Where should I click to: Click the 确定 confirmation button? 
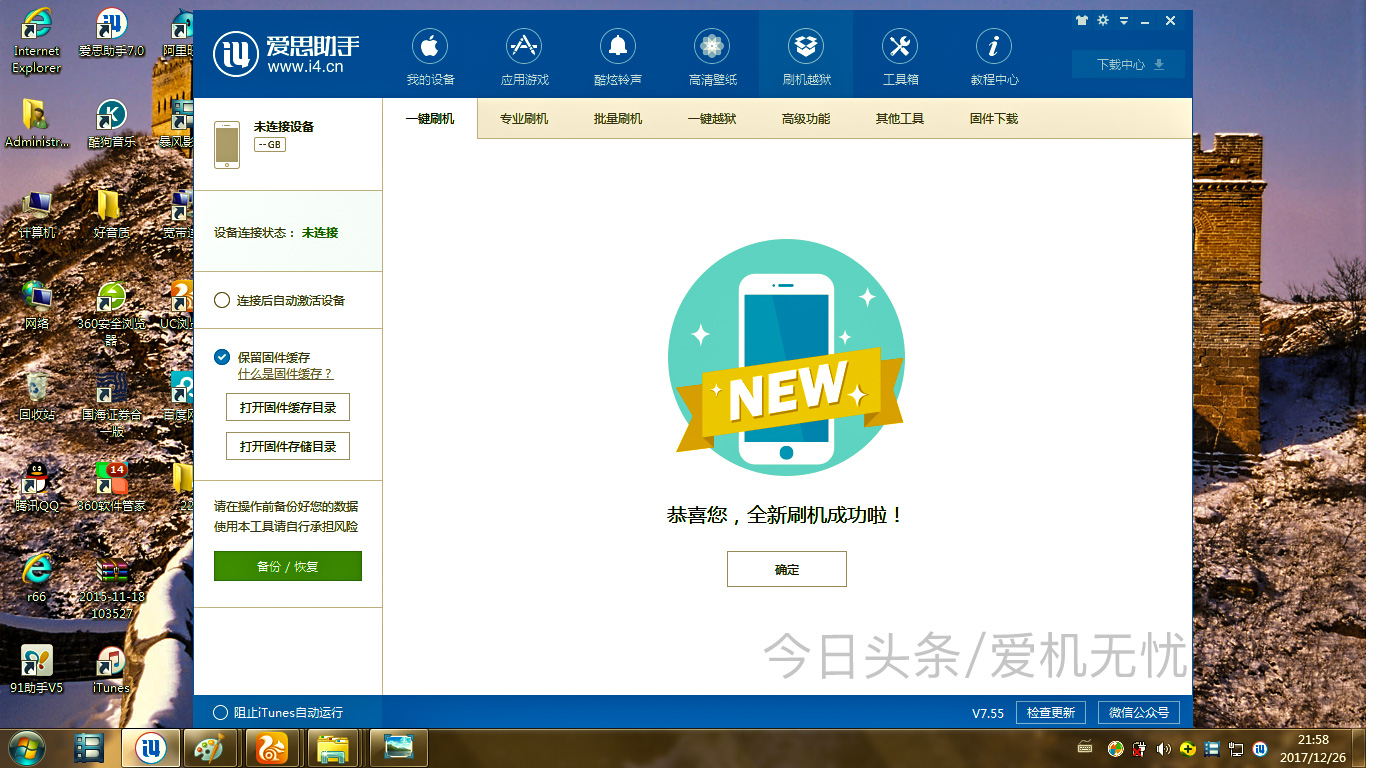click(786, 568)
